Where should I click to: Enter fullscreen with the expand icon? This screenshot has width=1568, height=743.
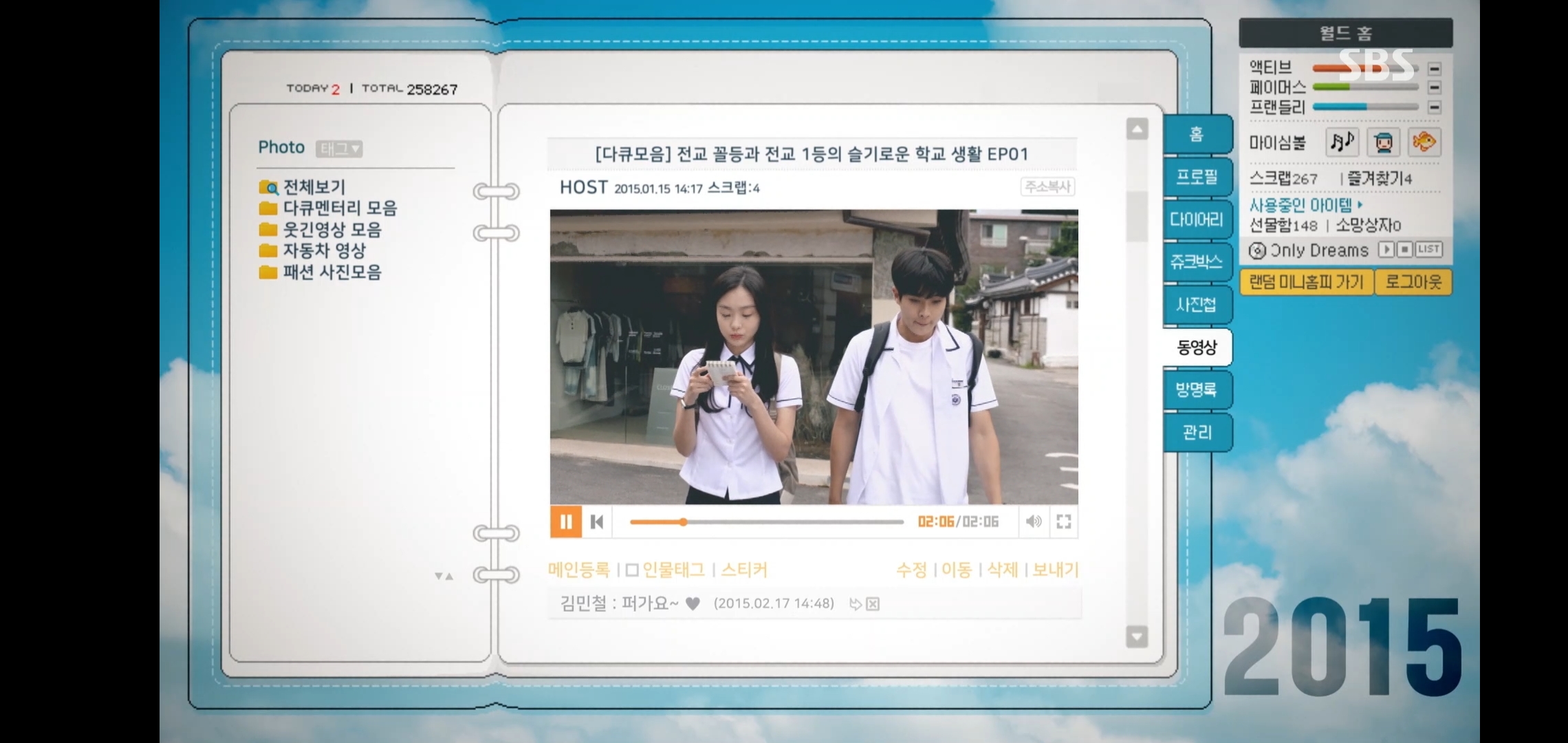click(x=1063, y=521)
